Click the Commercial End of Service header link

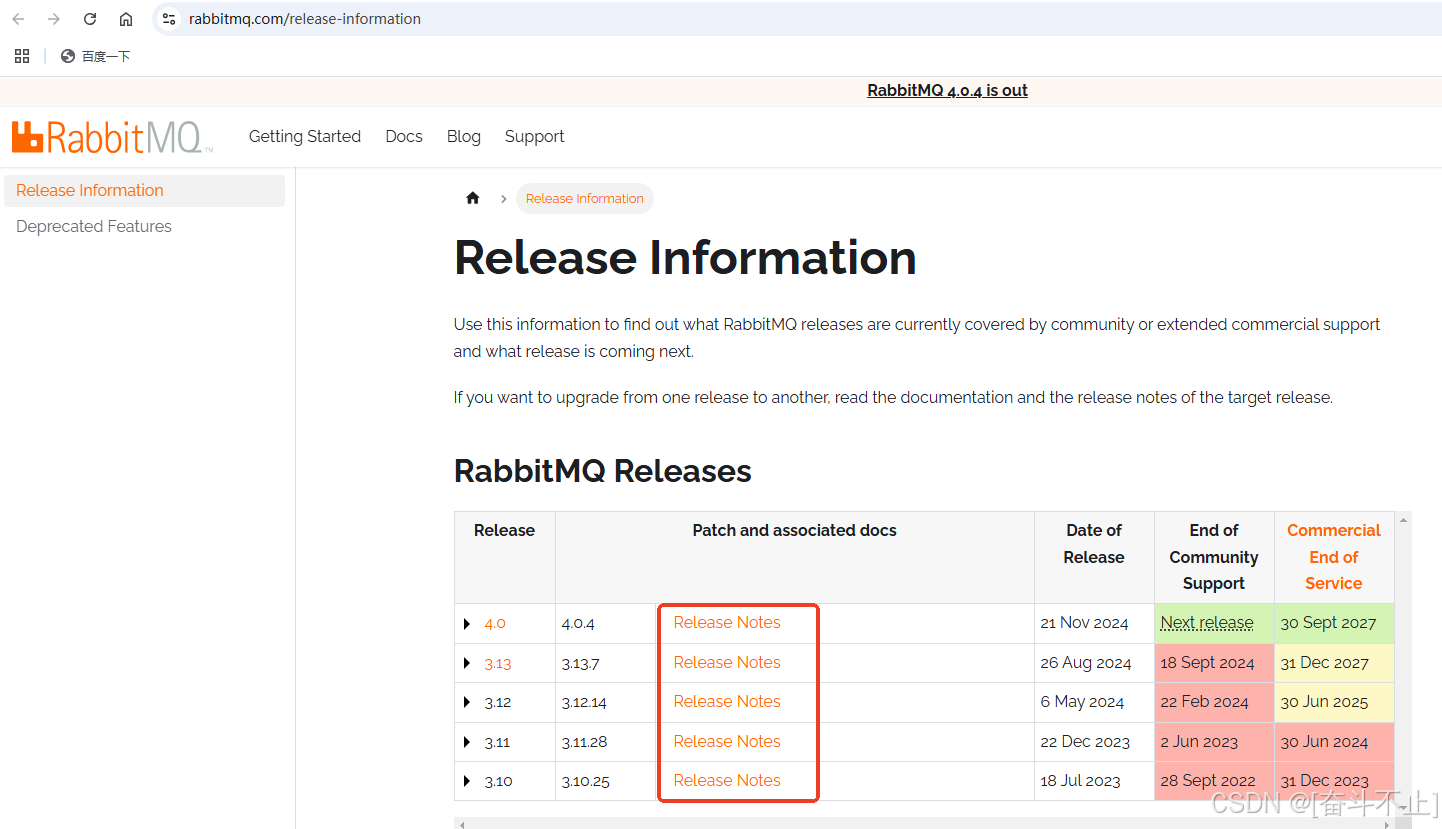1334,557
